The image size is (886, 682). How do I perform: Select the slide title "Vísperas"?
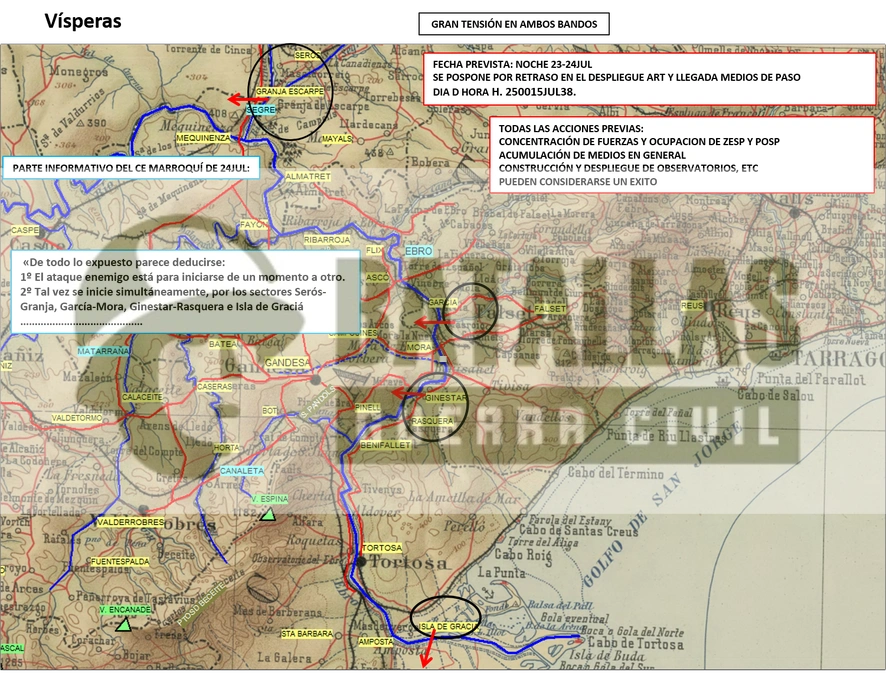pos(83,21)
